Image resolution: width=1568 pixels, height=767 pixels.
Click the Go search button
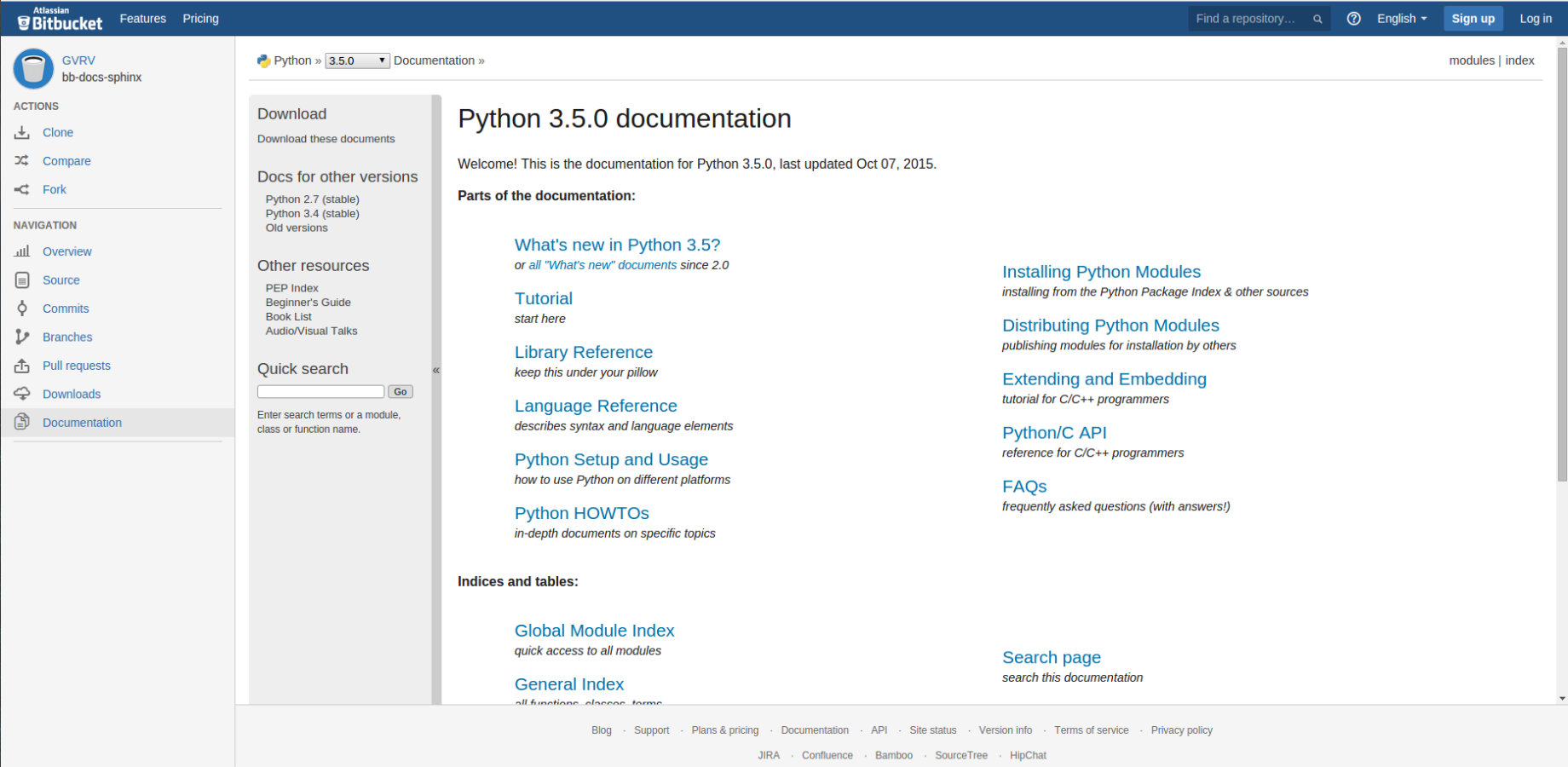(x=401, y=392)
